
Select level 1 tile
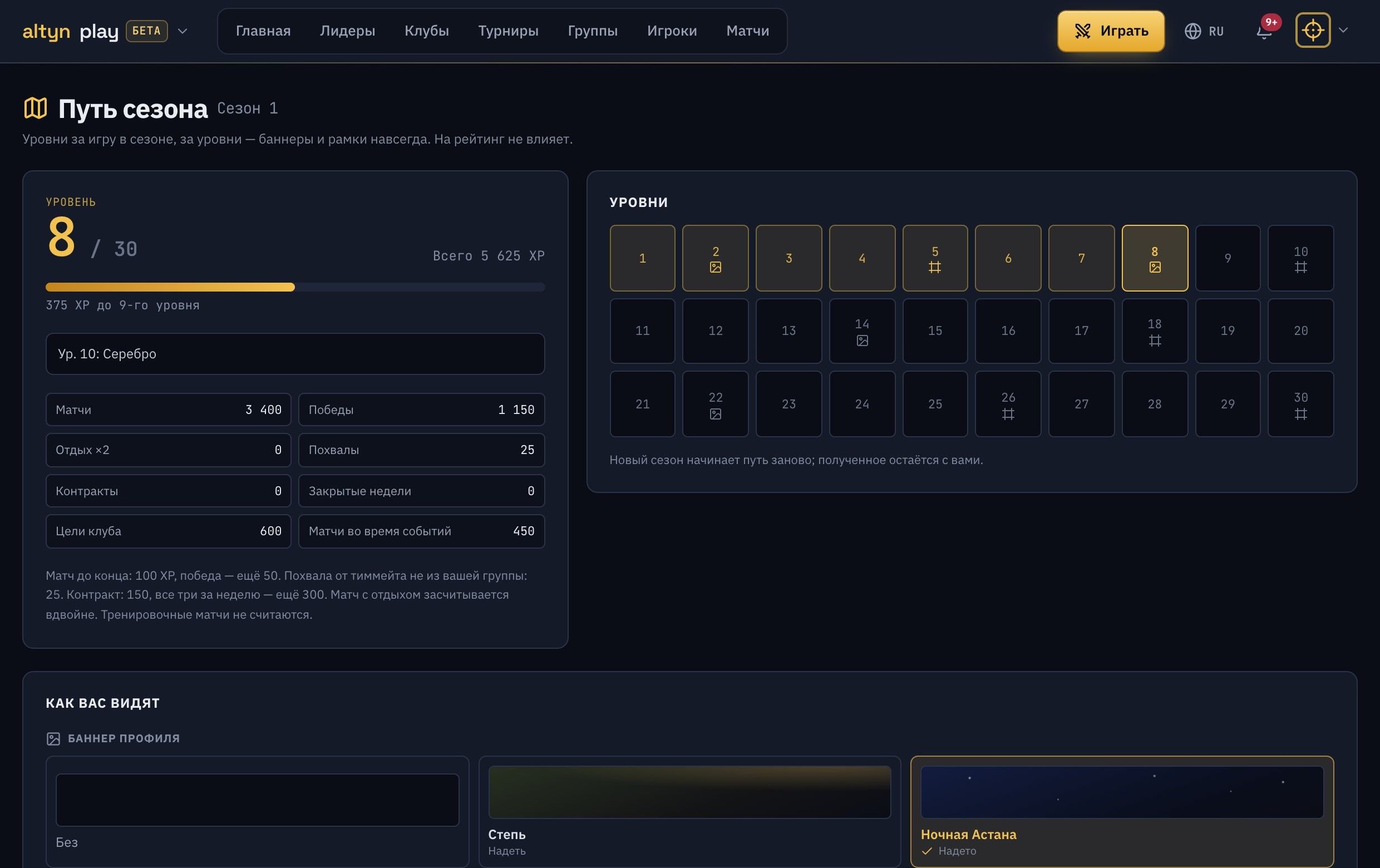643,258
